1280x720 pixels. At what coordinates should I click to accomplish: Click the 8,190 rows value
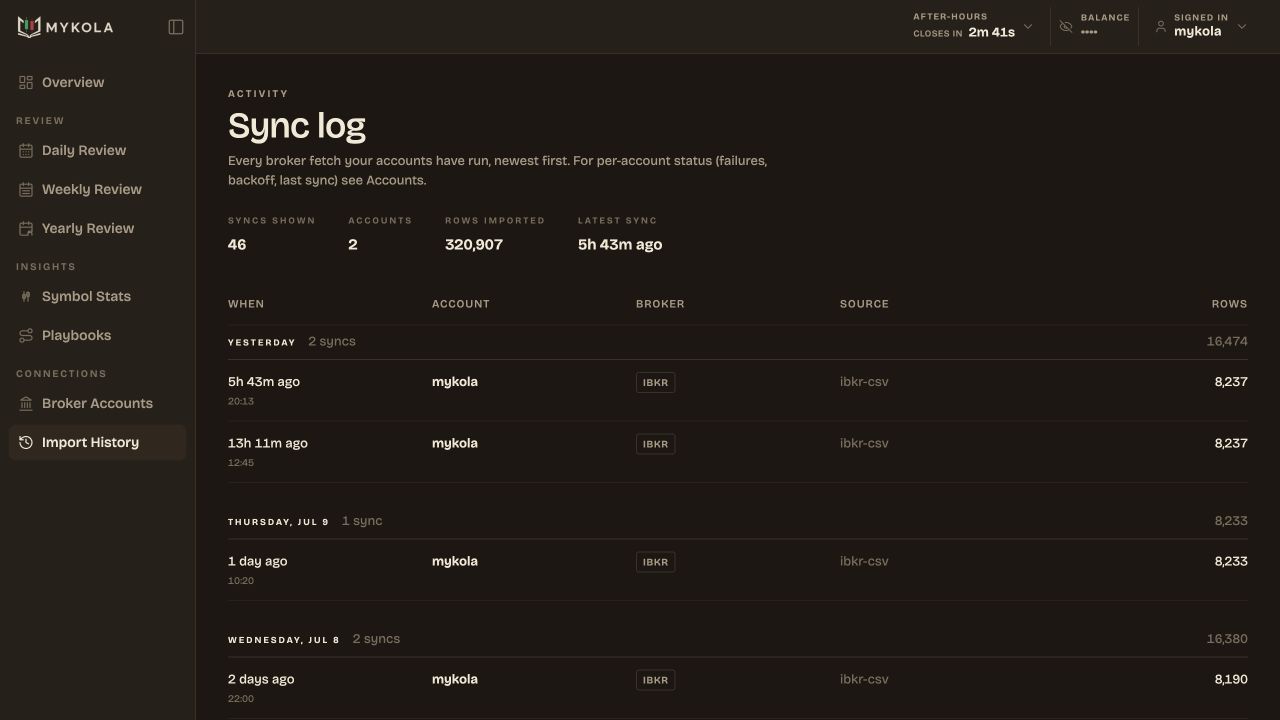click(x=1231, y=679)
